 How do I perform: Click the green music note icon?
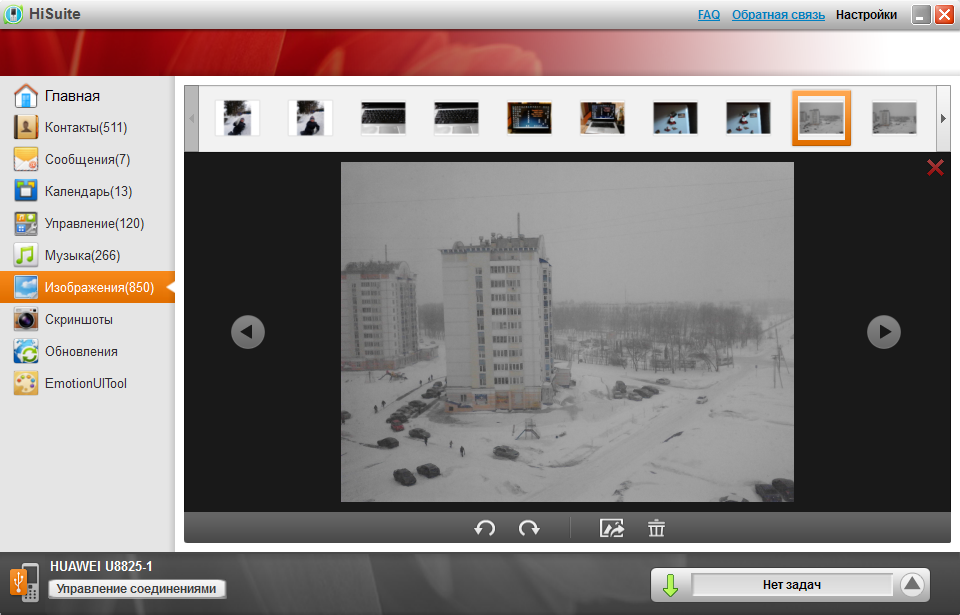(x=26, y=255)
